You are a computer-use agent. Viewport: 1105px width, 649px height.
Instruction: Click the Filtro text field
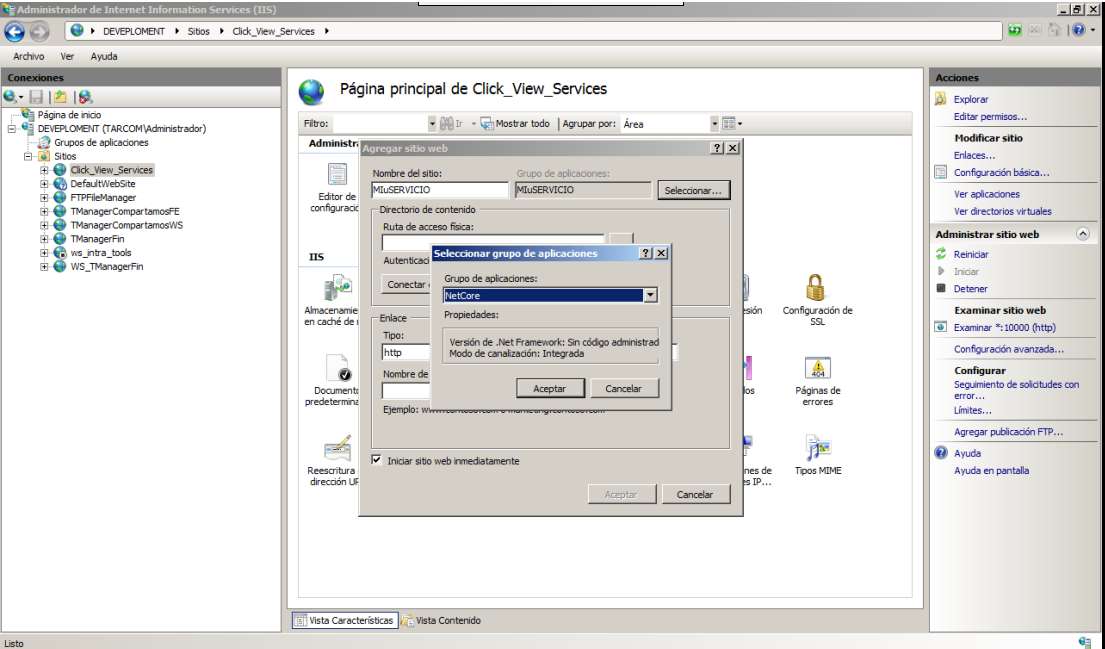coord(381,123)
